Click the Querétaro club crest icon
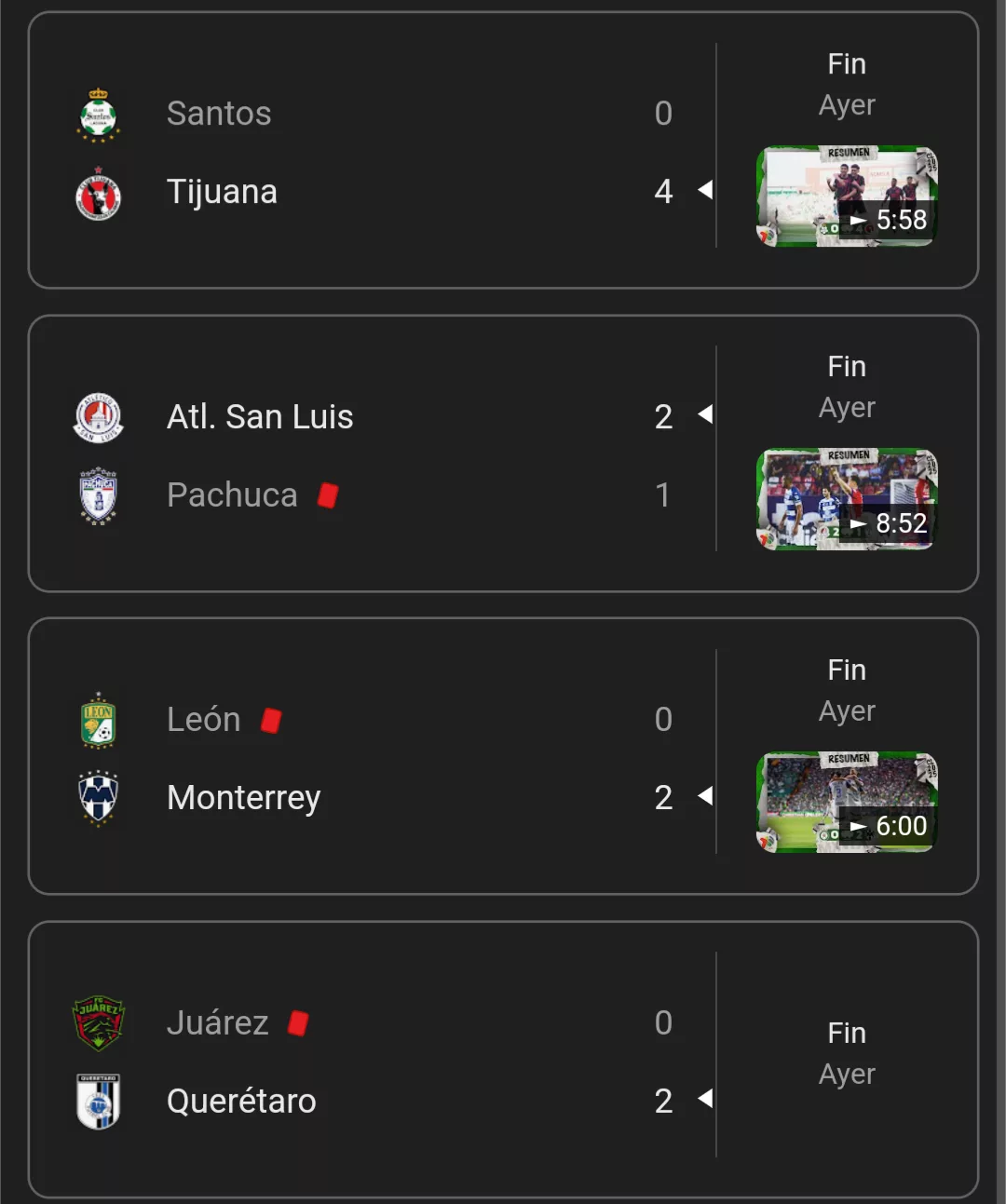The height and width of the screenshot is (1204, 1006). tap(98, 1102)
